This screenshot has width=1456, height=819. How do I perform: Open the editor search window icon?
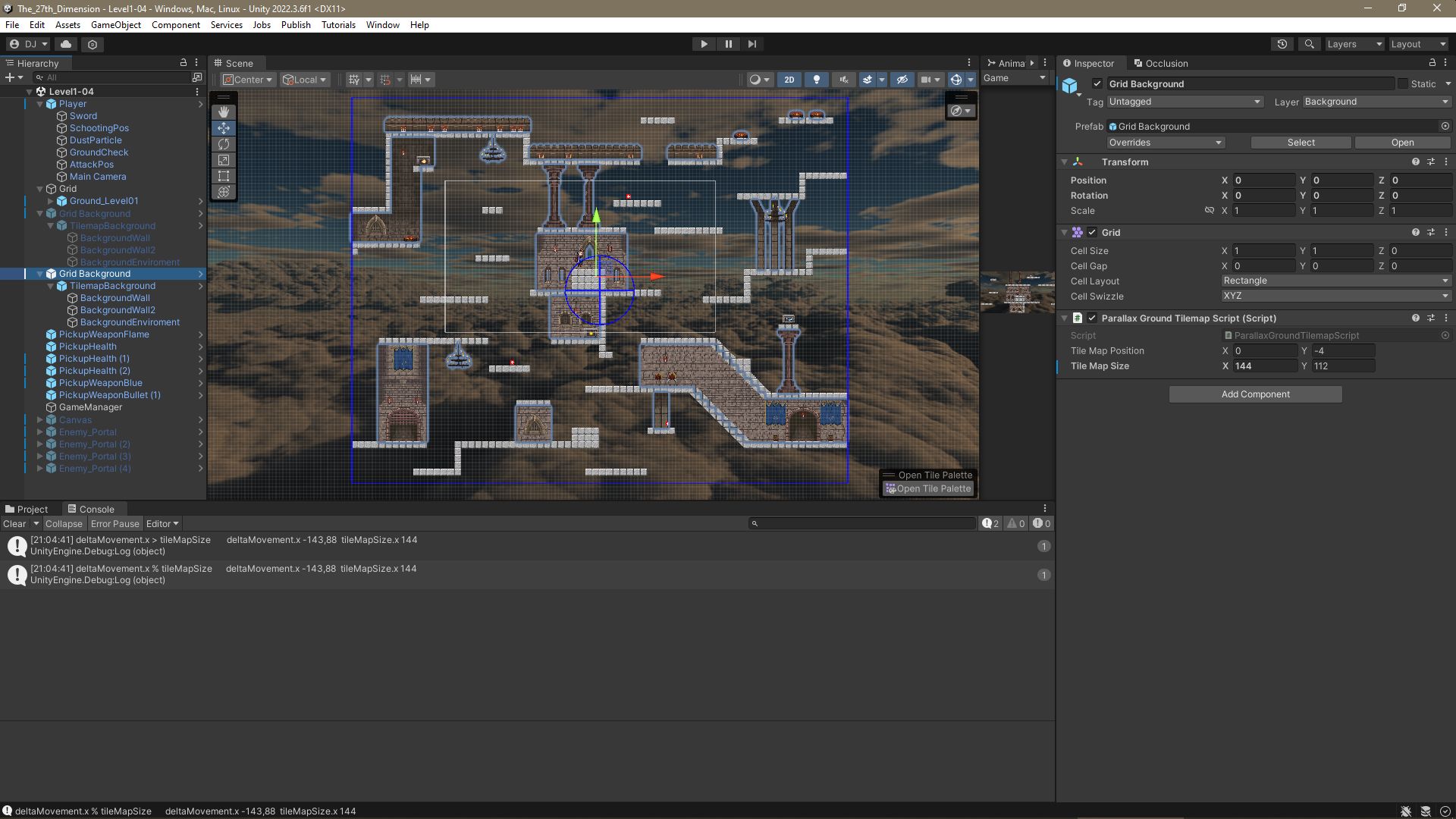[1309, 44]
